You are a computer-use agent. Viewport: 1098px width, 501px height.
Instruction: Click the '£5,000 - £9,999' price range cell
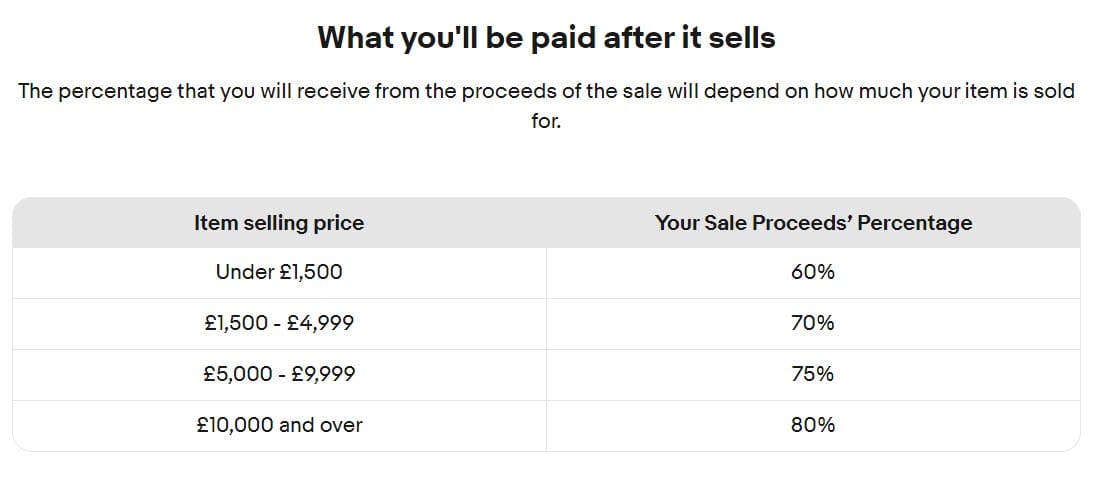pos(279,374)
